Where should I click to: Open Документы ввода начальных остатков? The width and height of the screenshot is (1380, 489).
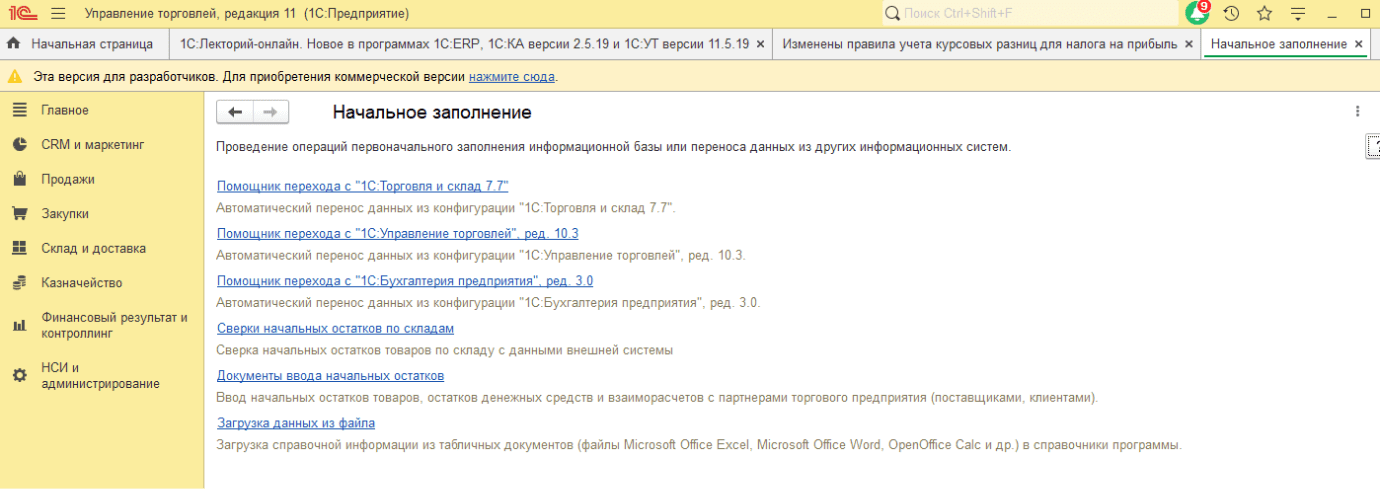330,376
